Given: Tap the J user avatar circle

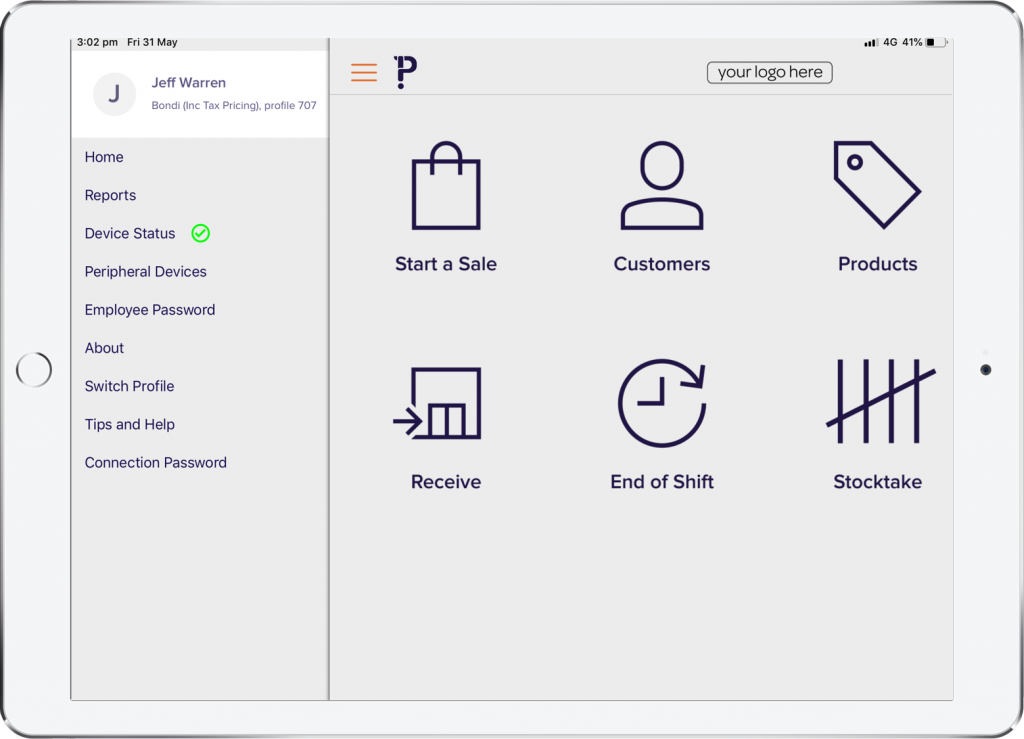Looking at the screenshot, I should point(114,94).
